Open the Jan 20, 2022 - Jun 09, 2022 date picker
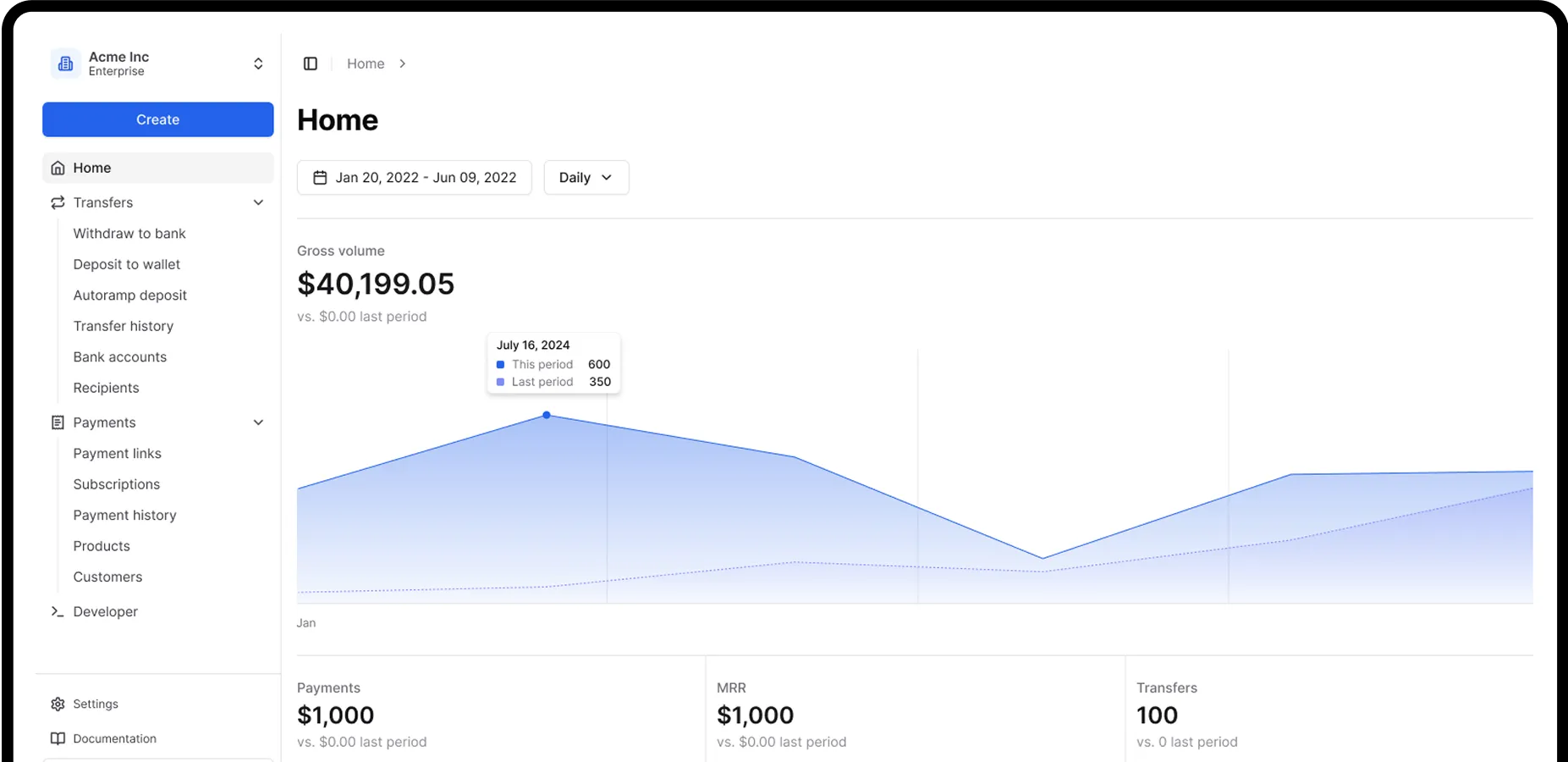This screenshot has width=1568, height=762. point(415,178)
